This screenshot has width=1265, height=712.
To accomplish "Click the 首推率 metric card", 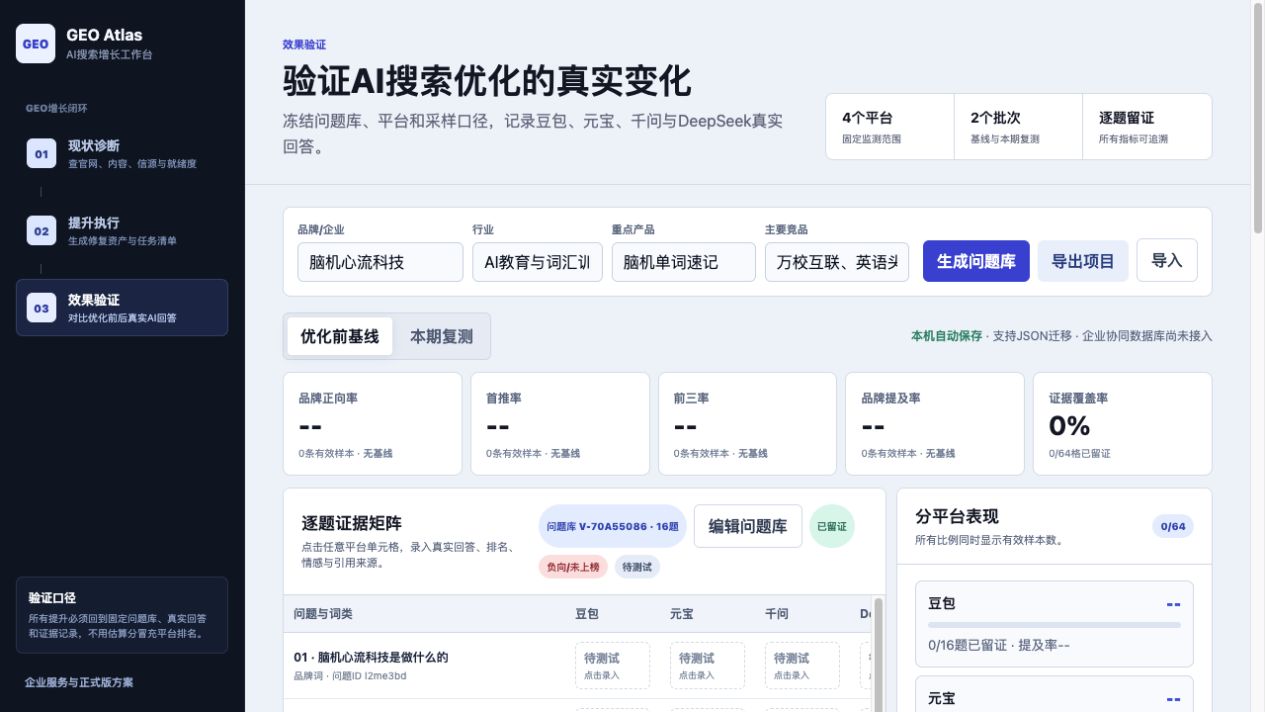I will tap(560, 424).
